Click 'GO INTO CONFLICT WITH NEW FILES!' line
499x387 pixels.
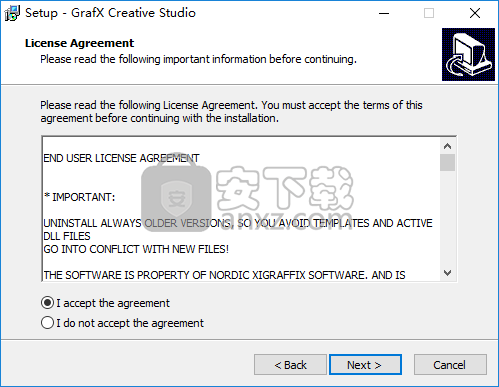tap(136, 249)
